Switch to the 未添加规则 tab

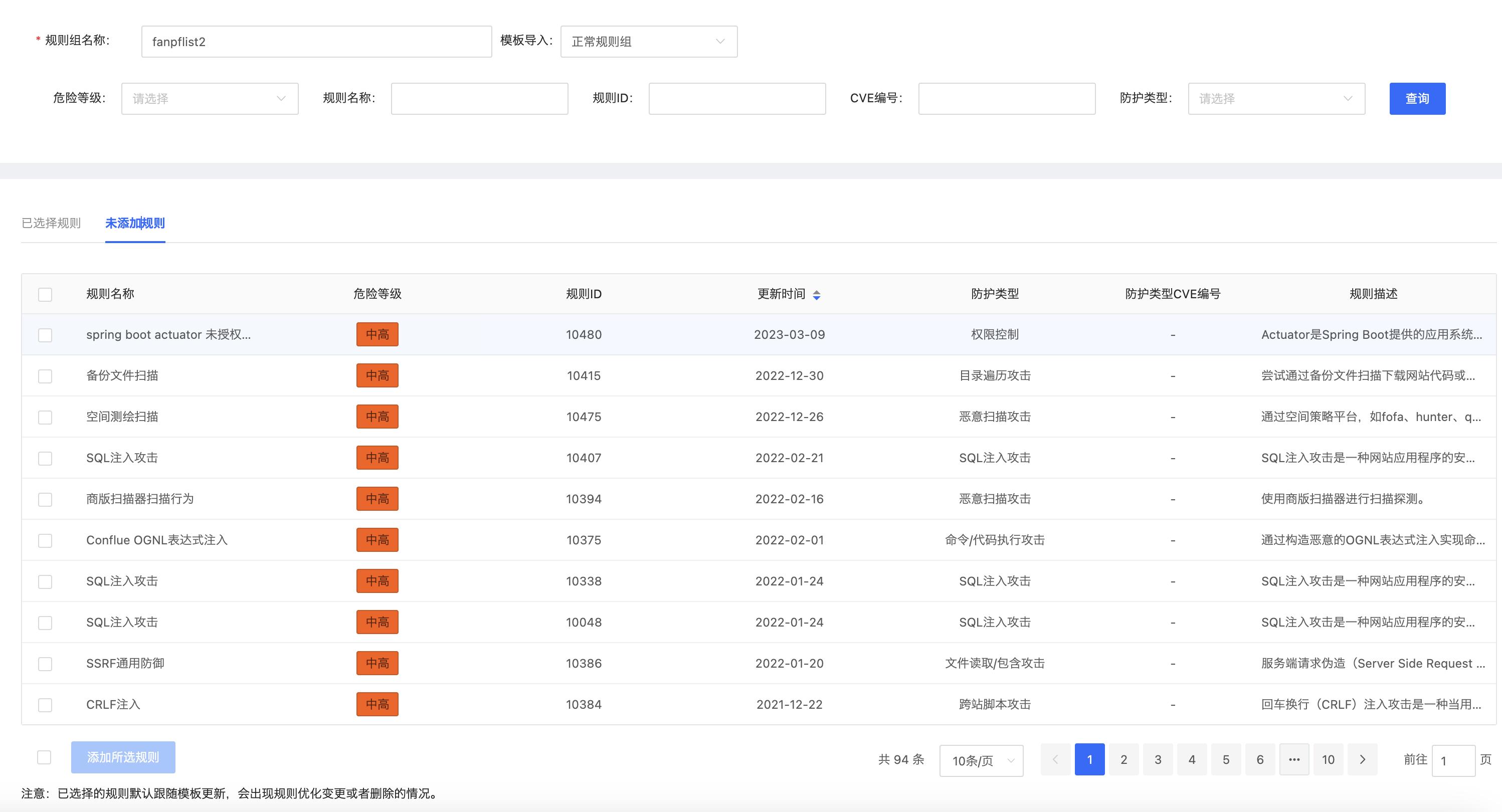pos(135,223)
